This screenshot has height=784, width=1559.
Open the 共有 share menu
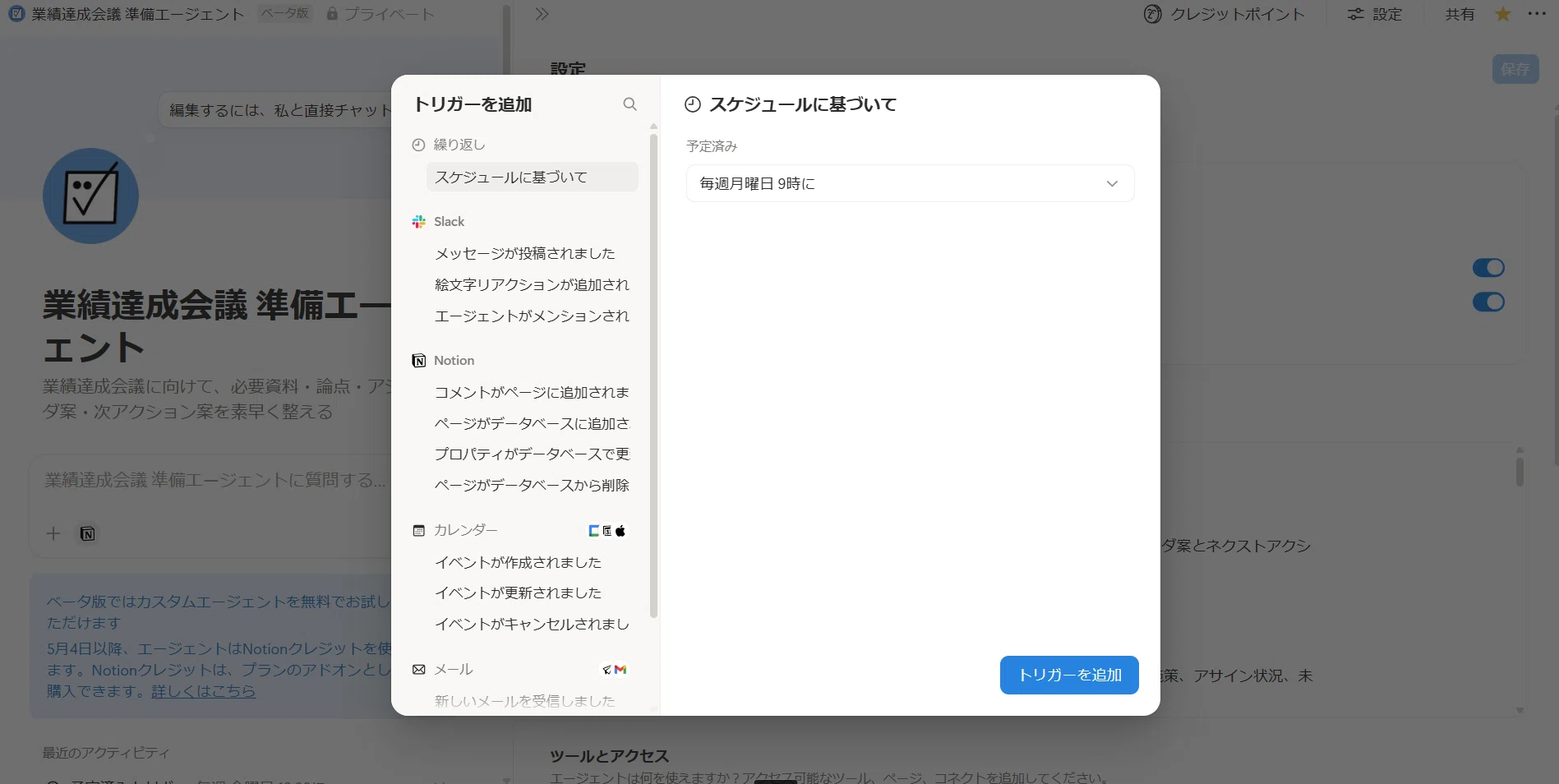point(1460,14)
